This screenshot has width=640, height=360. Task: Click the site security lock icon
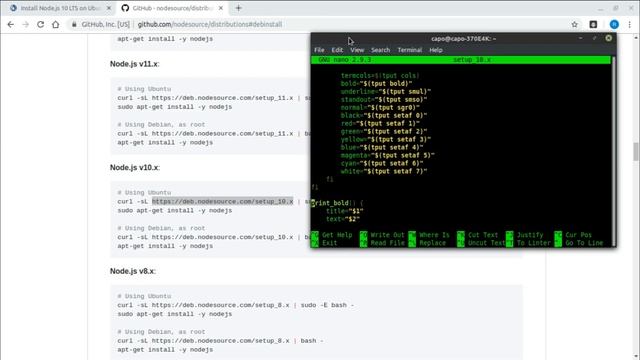click(x=74, y=24)
